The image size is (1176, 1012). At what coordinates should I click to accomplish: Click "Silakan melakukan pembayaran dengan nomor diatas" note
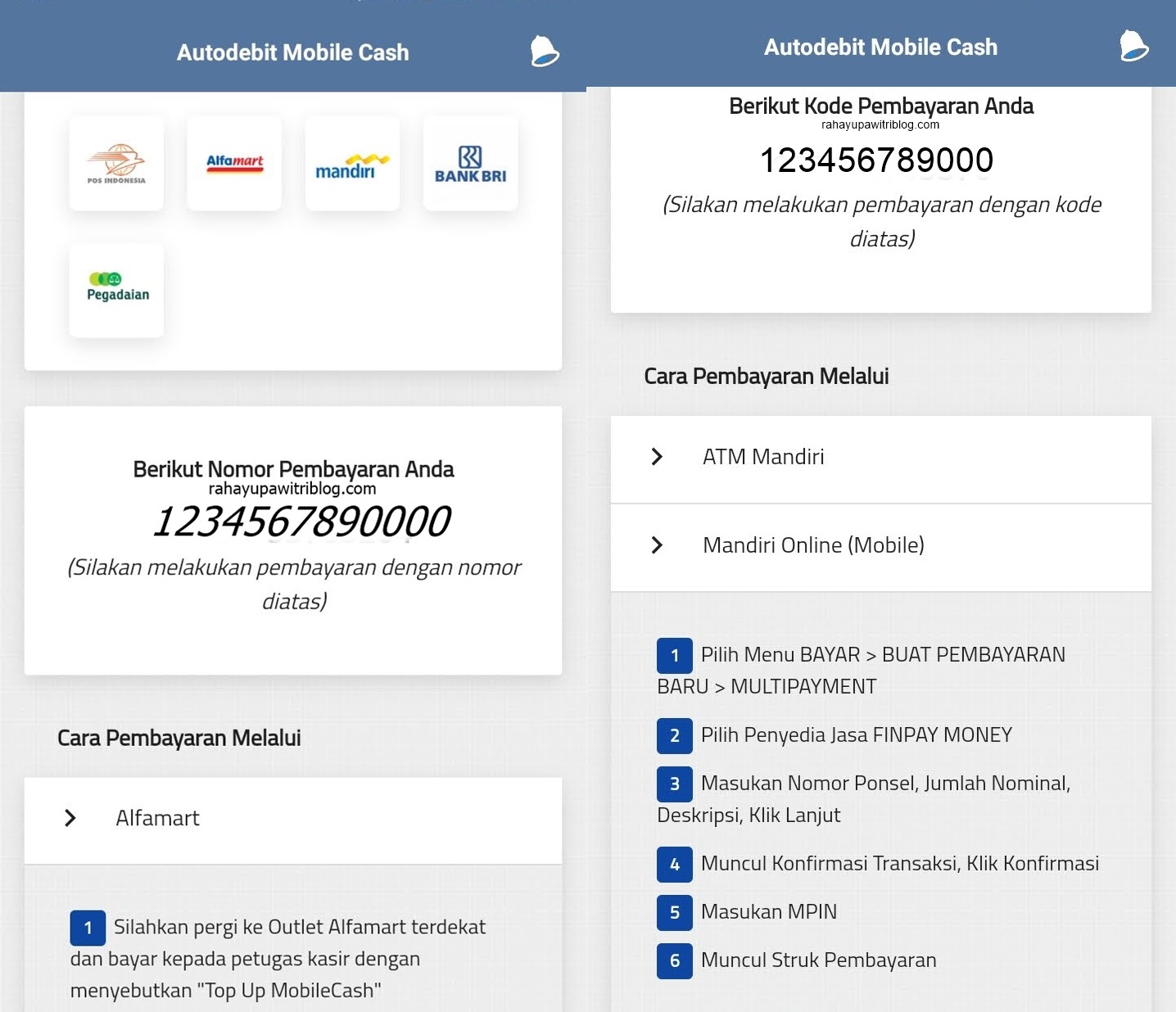point(294,585)
